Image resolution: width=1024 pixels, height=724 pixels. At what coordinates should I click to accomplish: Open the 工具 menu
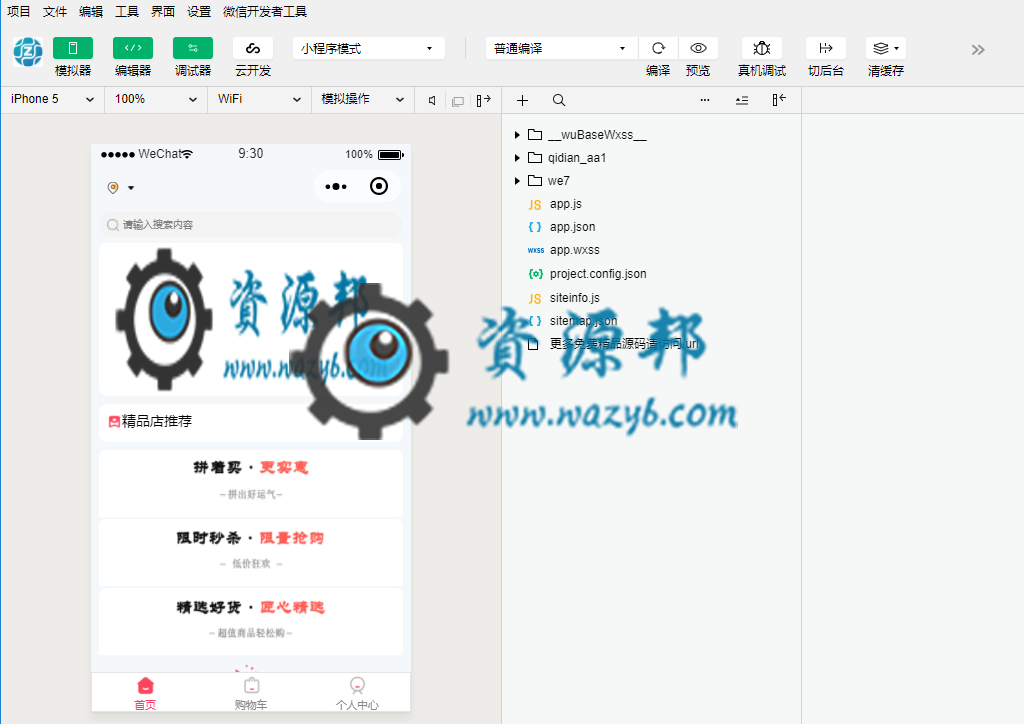point(127,12)
